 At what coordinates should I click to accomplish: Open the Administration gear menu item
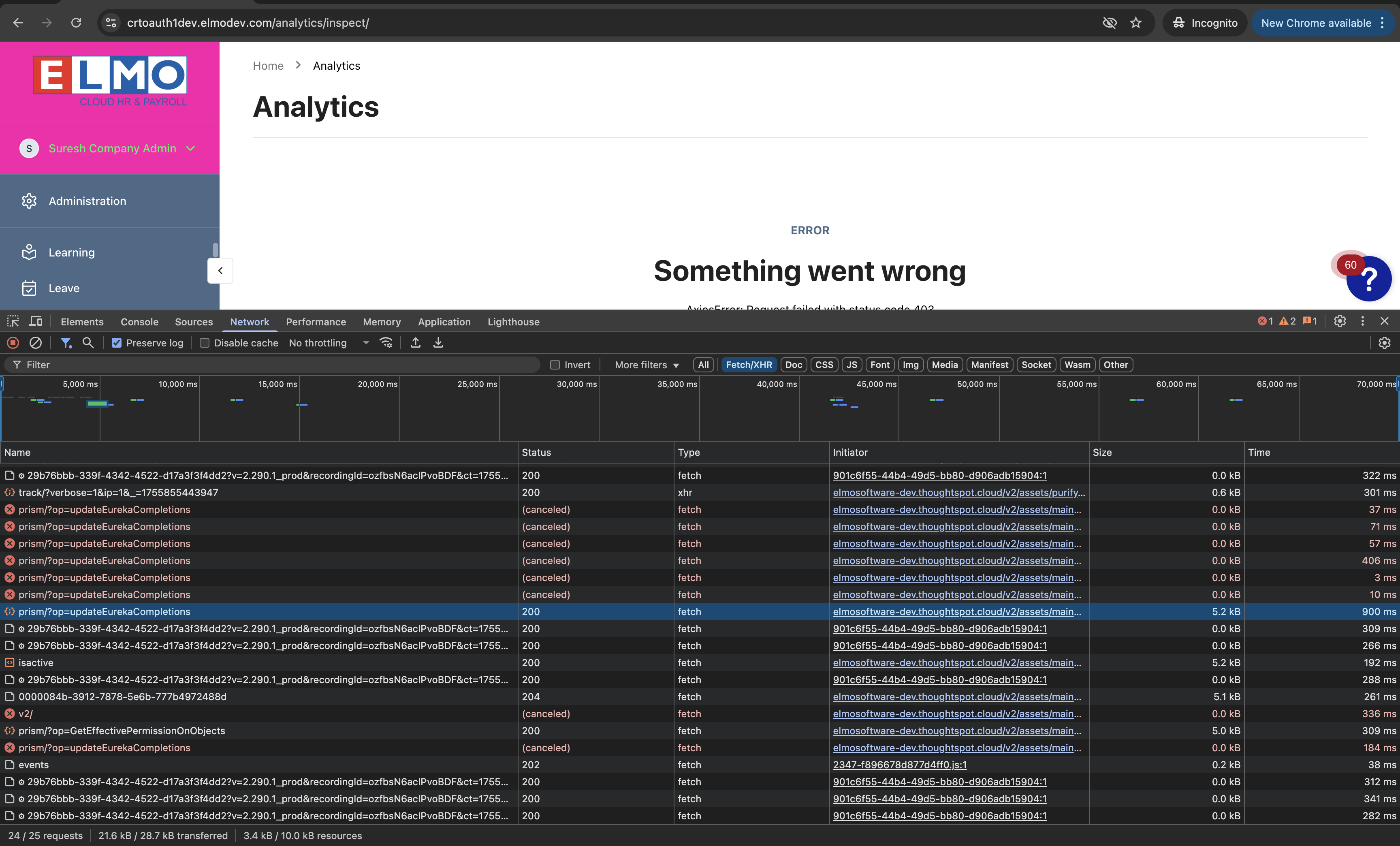29,201
